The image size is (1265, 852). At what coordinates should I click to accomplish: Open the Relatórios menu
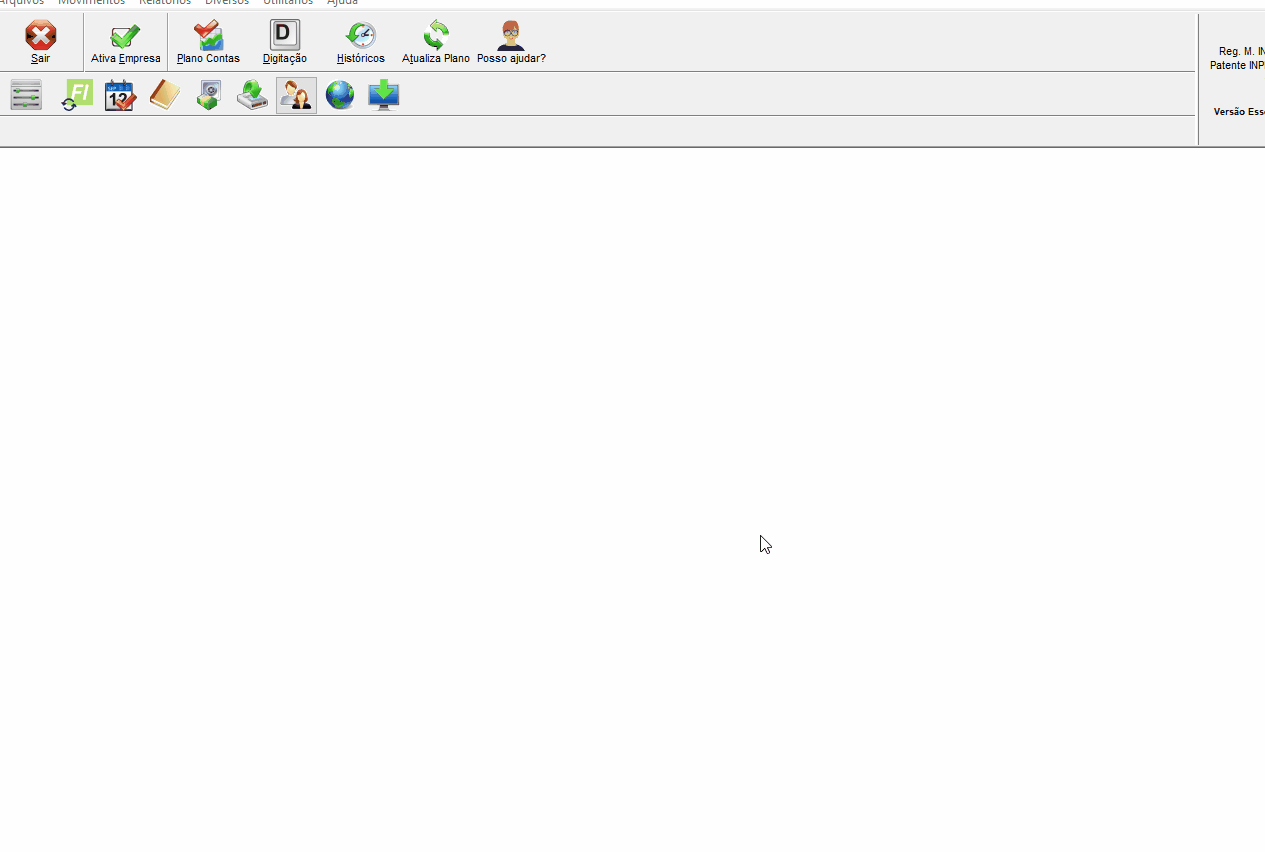[165, 3]
